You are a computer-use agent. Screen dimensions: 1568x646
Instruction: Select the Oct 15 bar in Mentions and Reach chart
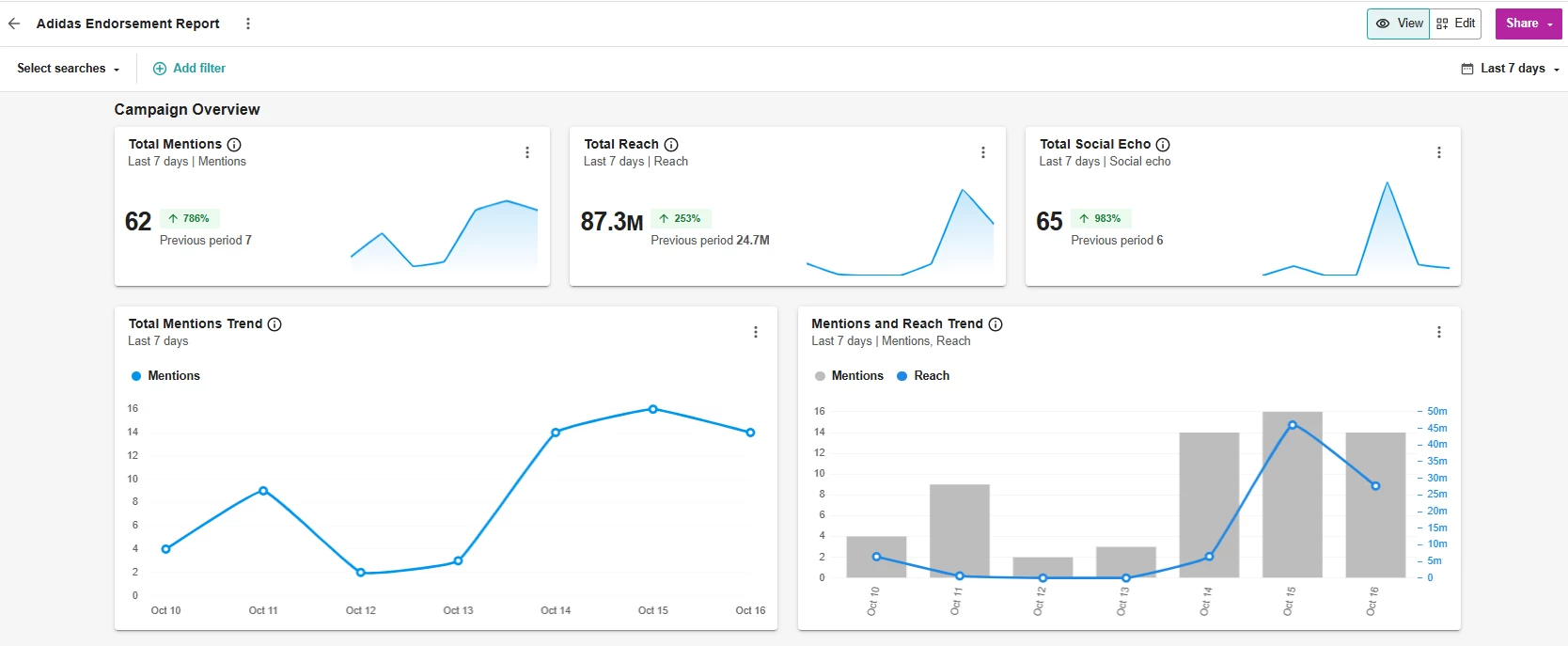point(1293,495)
